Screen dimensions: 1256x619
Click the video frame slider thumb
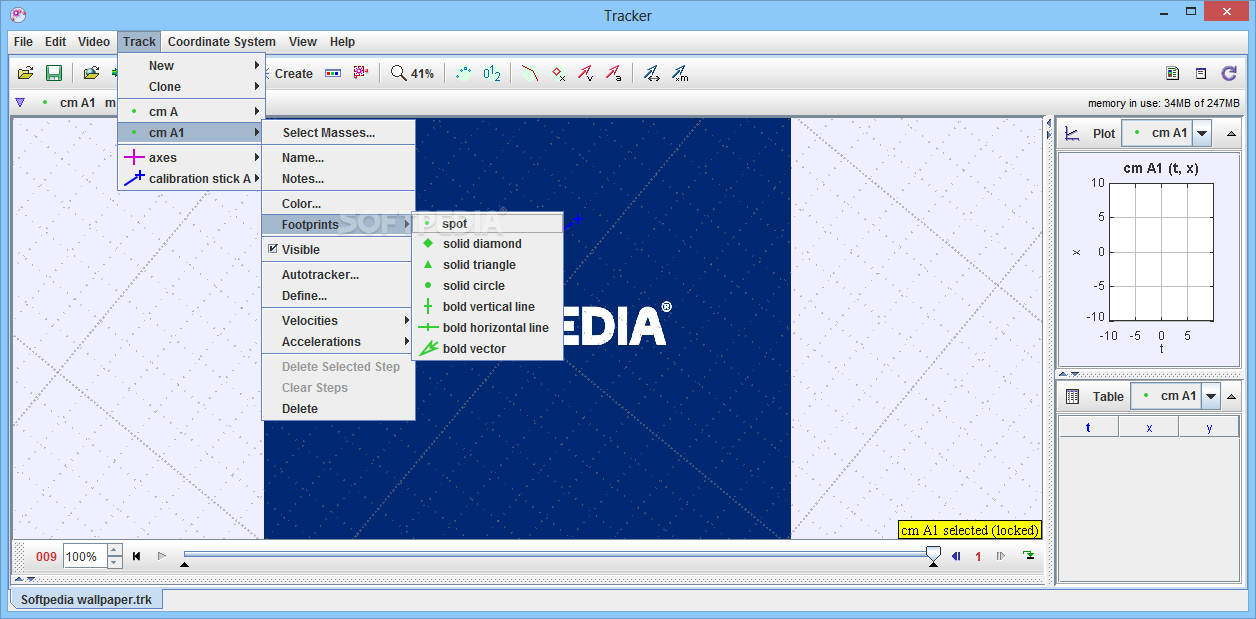933,553
